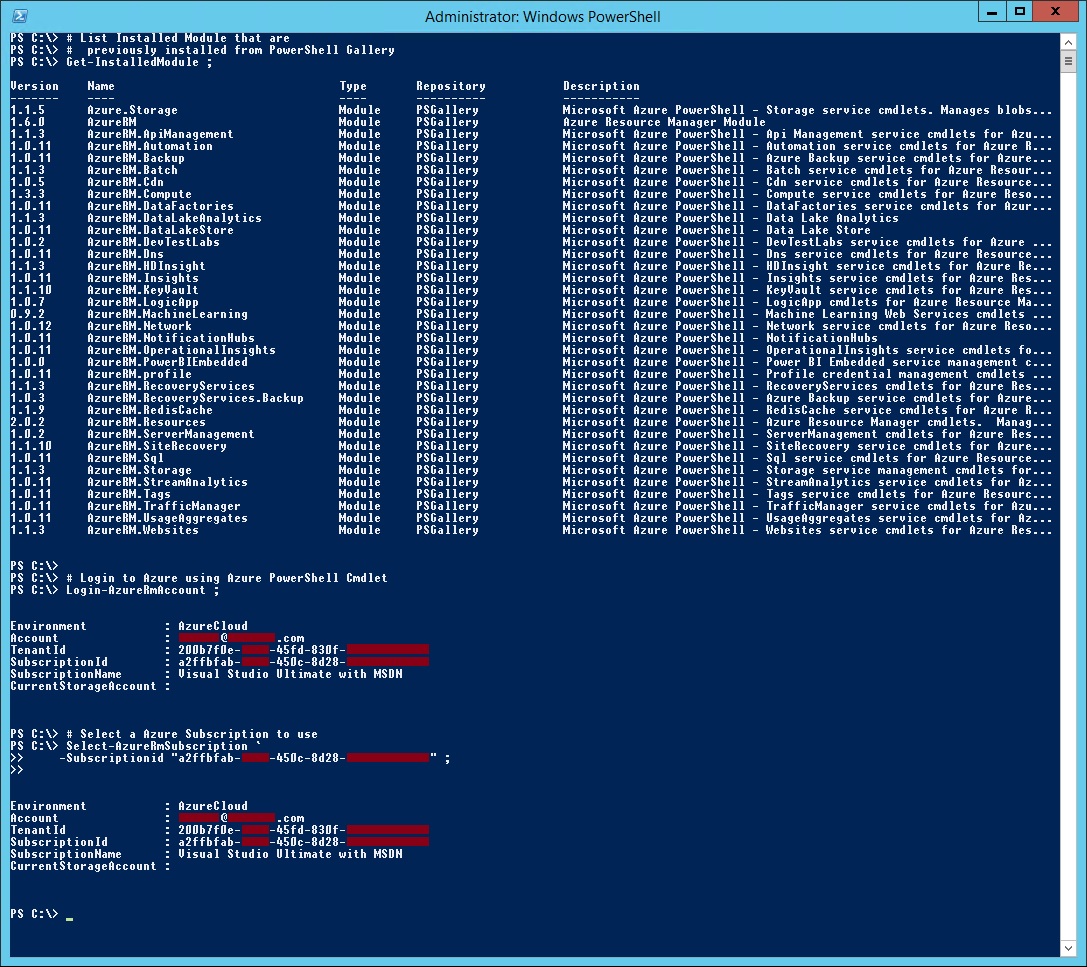The width and height of the screenshot is (1087, 967).
Task: Select the AzureRM.Websites module name
Action: 143,530
